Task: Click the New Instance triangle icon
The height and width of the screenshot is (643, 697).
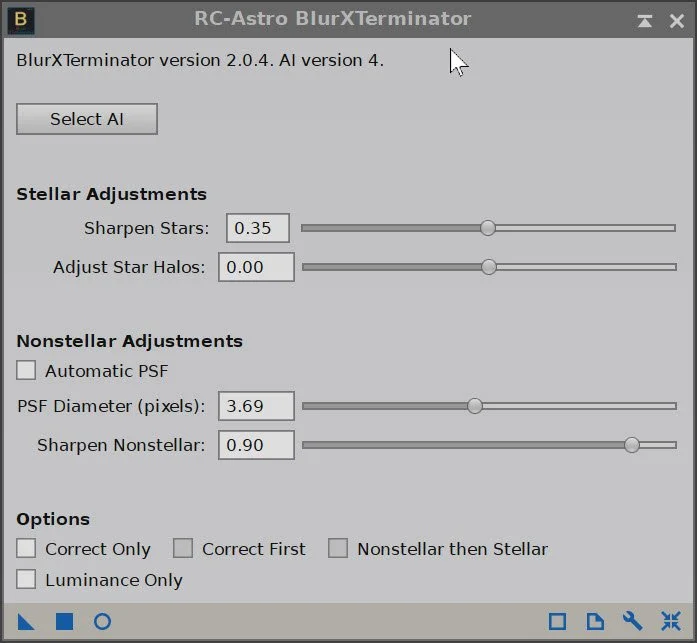Action: tap(26, 621)
